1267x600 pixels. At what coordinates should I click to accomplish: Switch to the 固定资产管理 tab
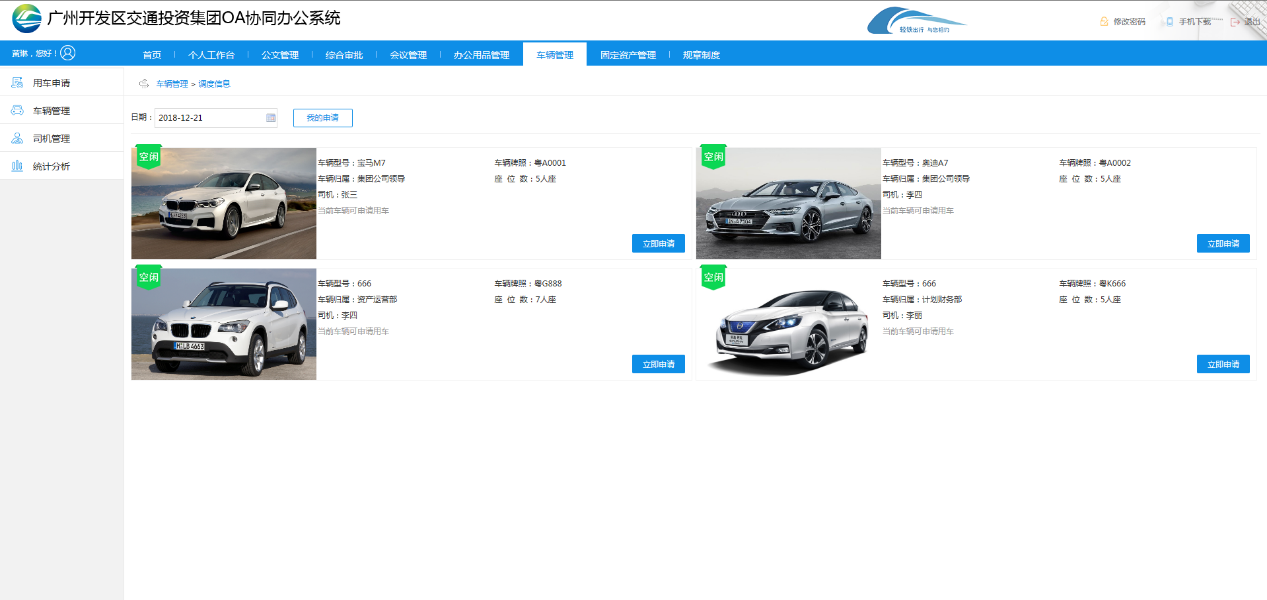[628, 55]
